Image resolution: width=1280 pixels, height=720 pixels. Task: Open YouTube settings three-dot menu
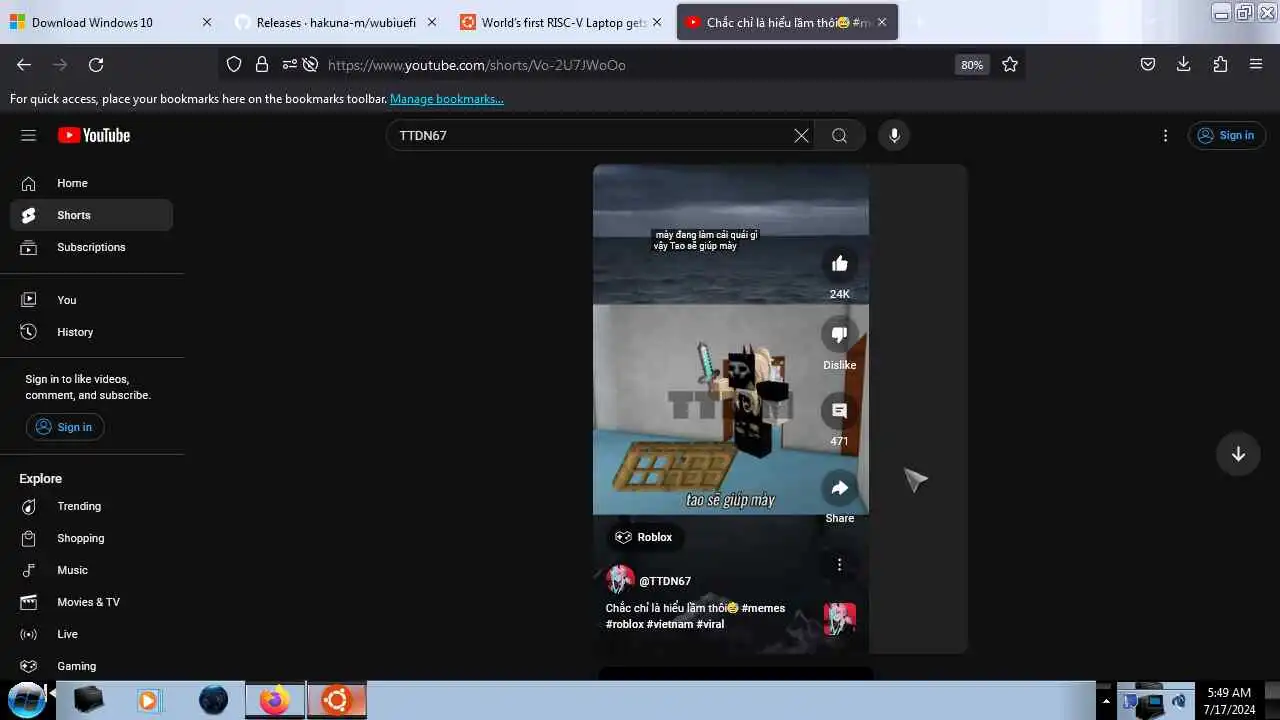[1165, 135]
